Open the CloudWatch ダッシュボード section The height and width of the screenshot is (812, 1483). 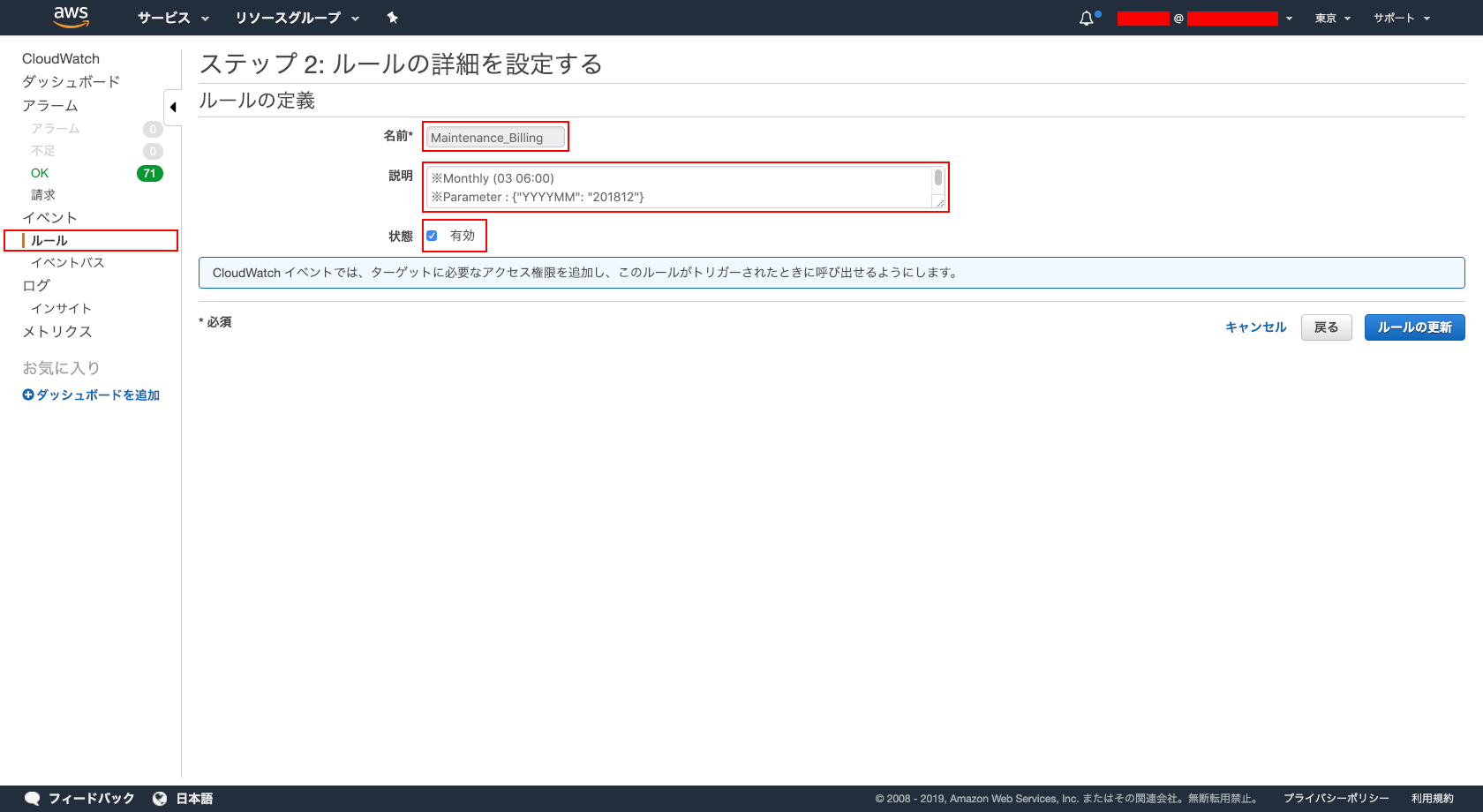[72, 81]
